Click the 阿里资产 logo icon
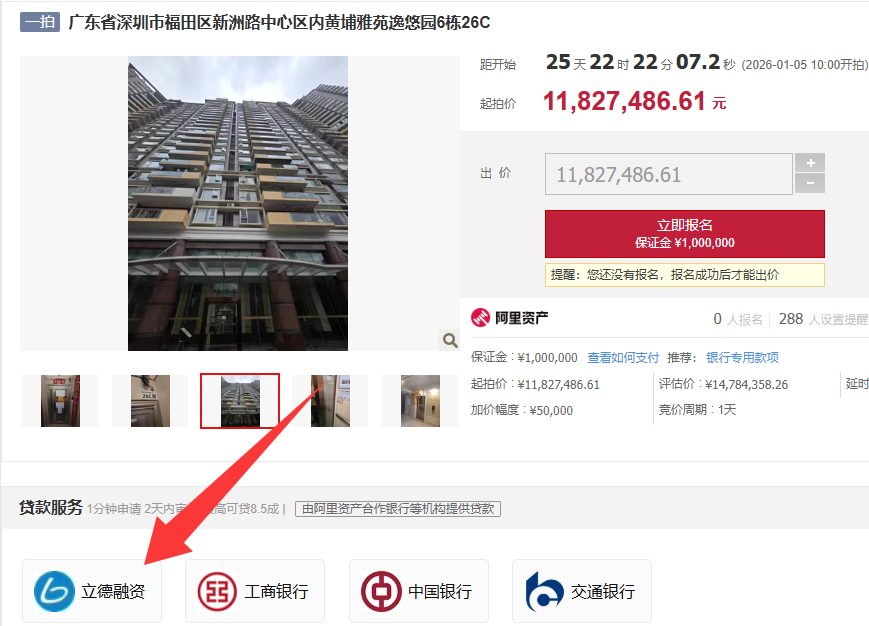869x626 pixels. 480,317
